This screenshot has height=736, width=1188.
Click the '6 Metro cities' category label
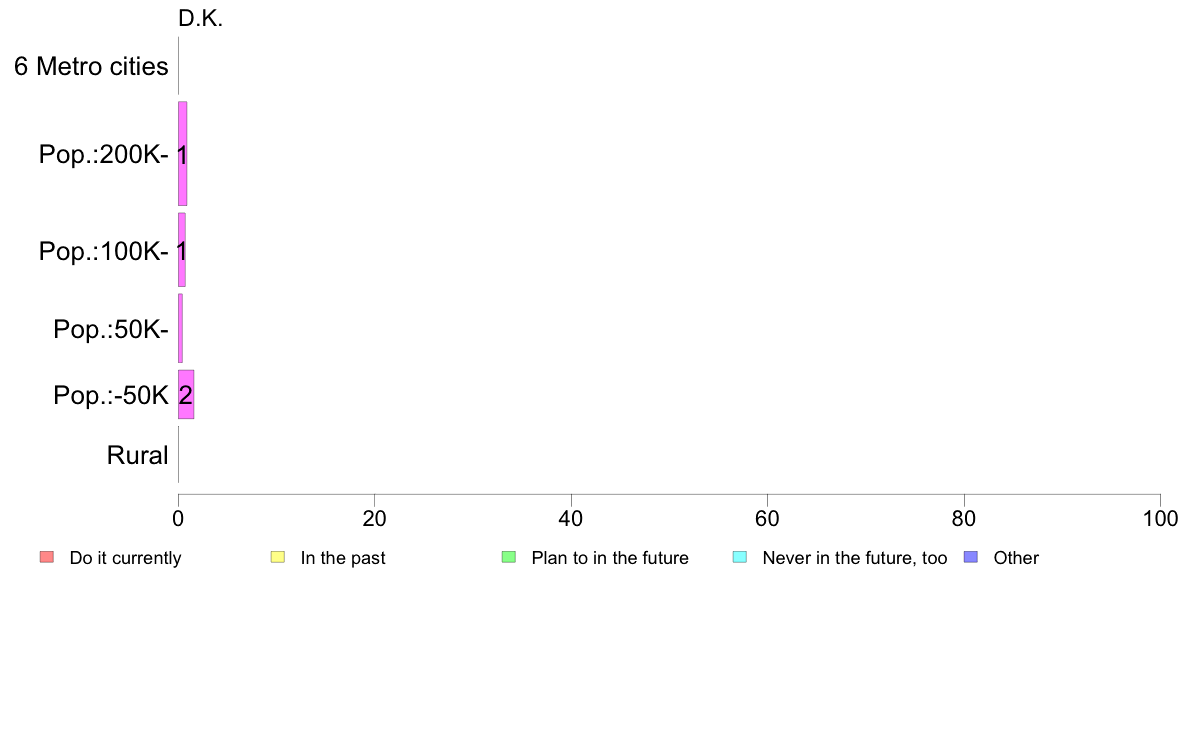(x=91, y=67)
